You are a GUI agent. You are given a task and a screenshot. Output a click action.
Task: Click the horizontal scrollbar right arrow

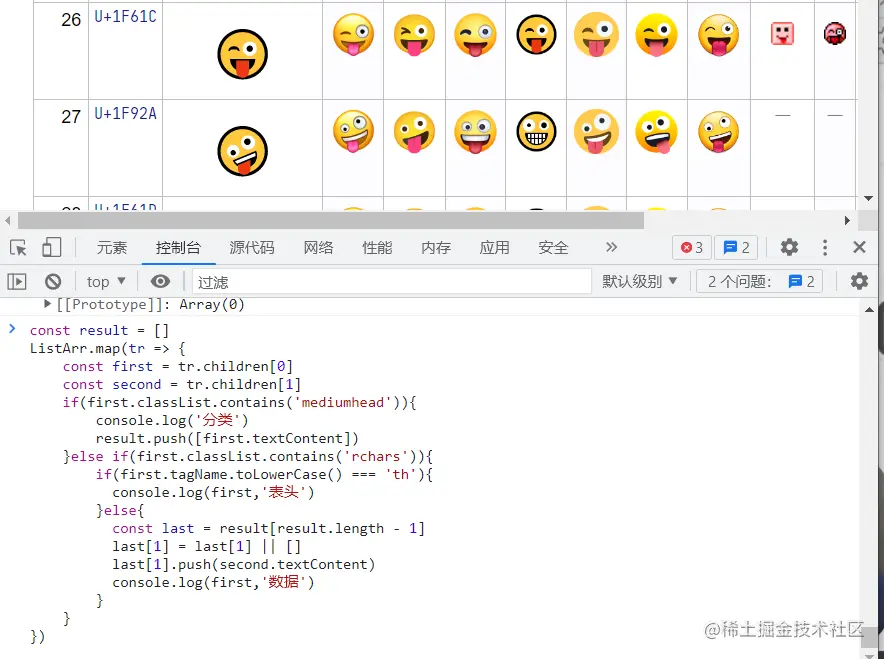847,220
